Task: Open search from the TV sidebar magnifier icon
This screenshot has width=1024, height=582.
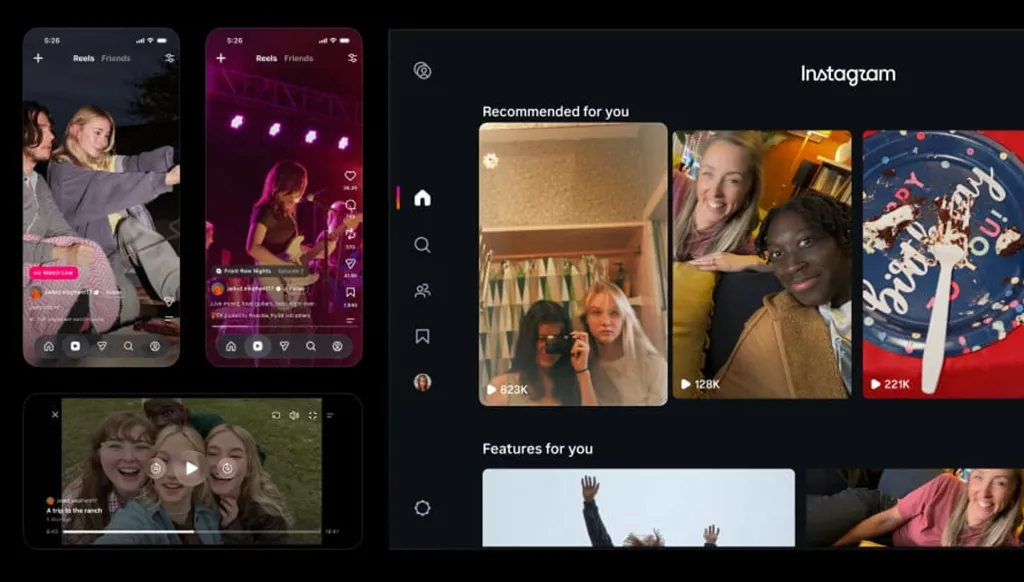Action: [x=422, y=245]
